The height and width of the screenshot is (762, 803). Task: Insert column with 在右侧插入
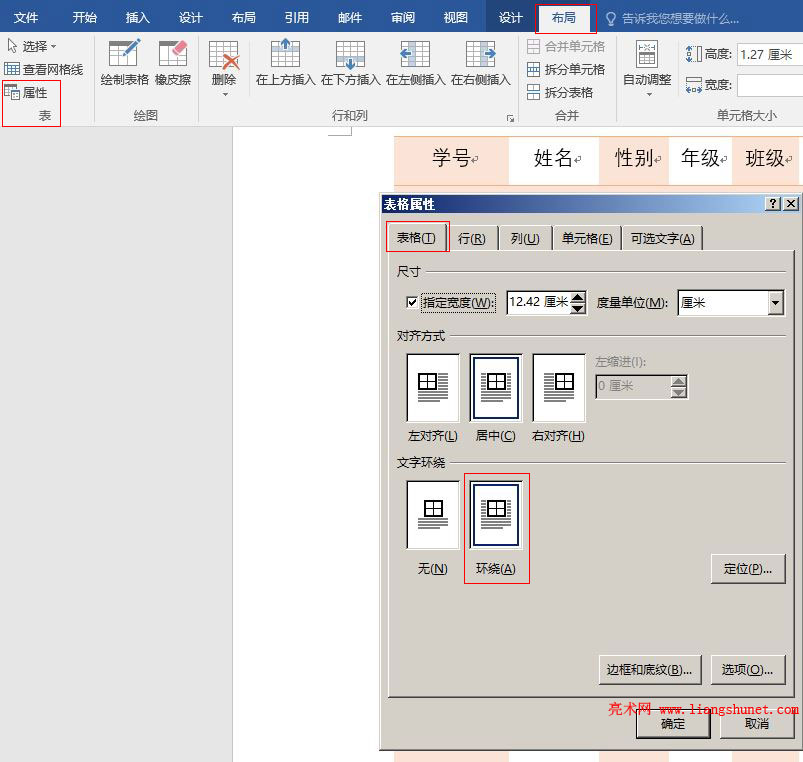480,62
